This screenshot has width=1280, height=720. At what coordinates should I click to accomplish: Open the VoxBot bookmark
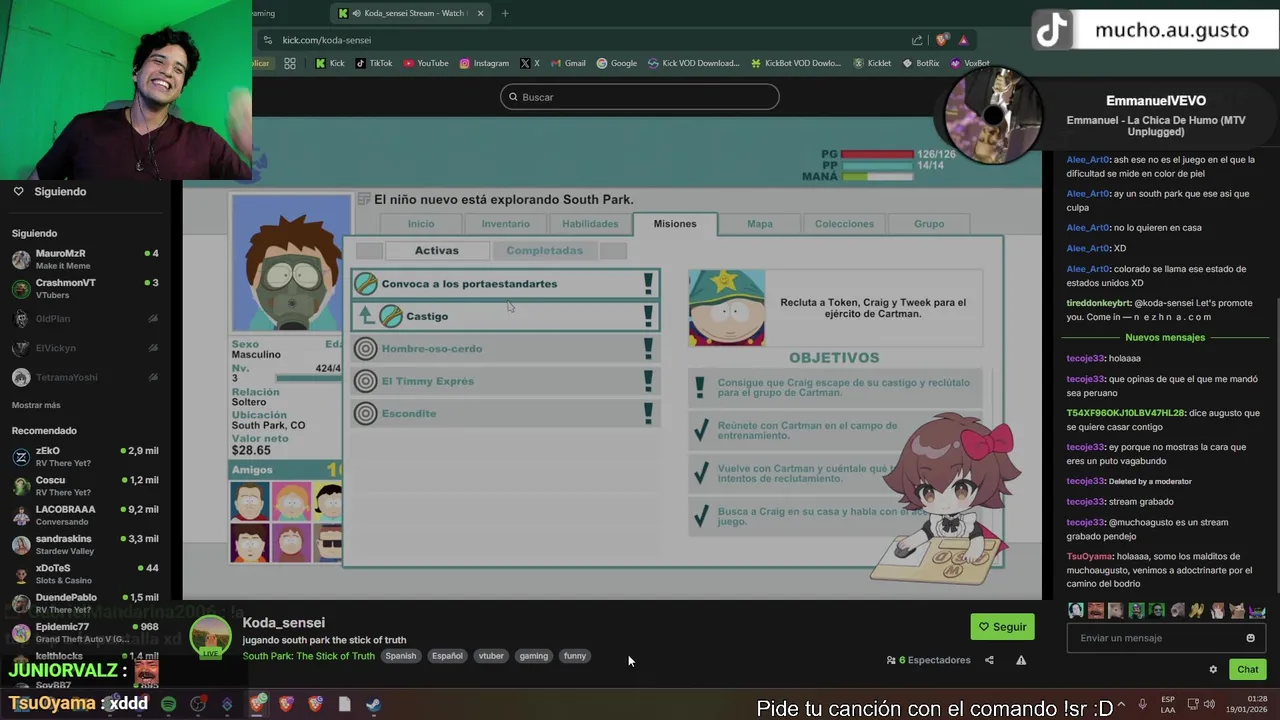[x=970, y=63]
